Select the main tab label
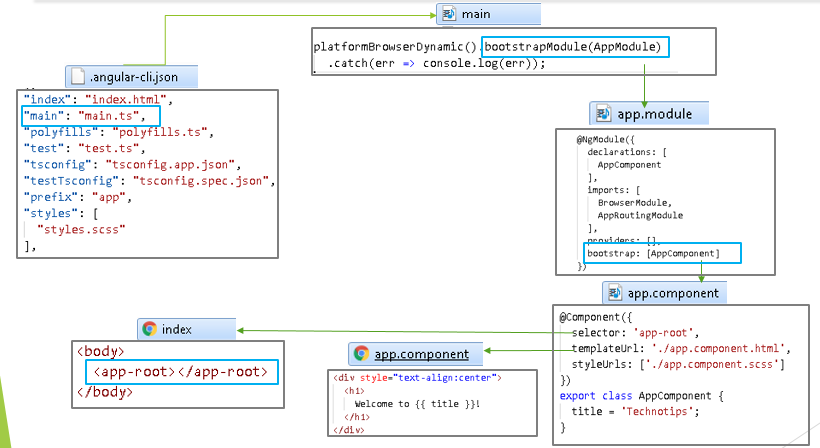This screenshot has height=448, width=820. point(476,14)
